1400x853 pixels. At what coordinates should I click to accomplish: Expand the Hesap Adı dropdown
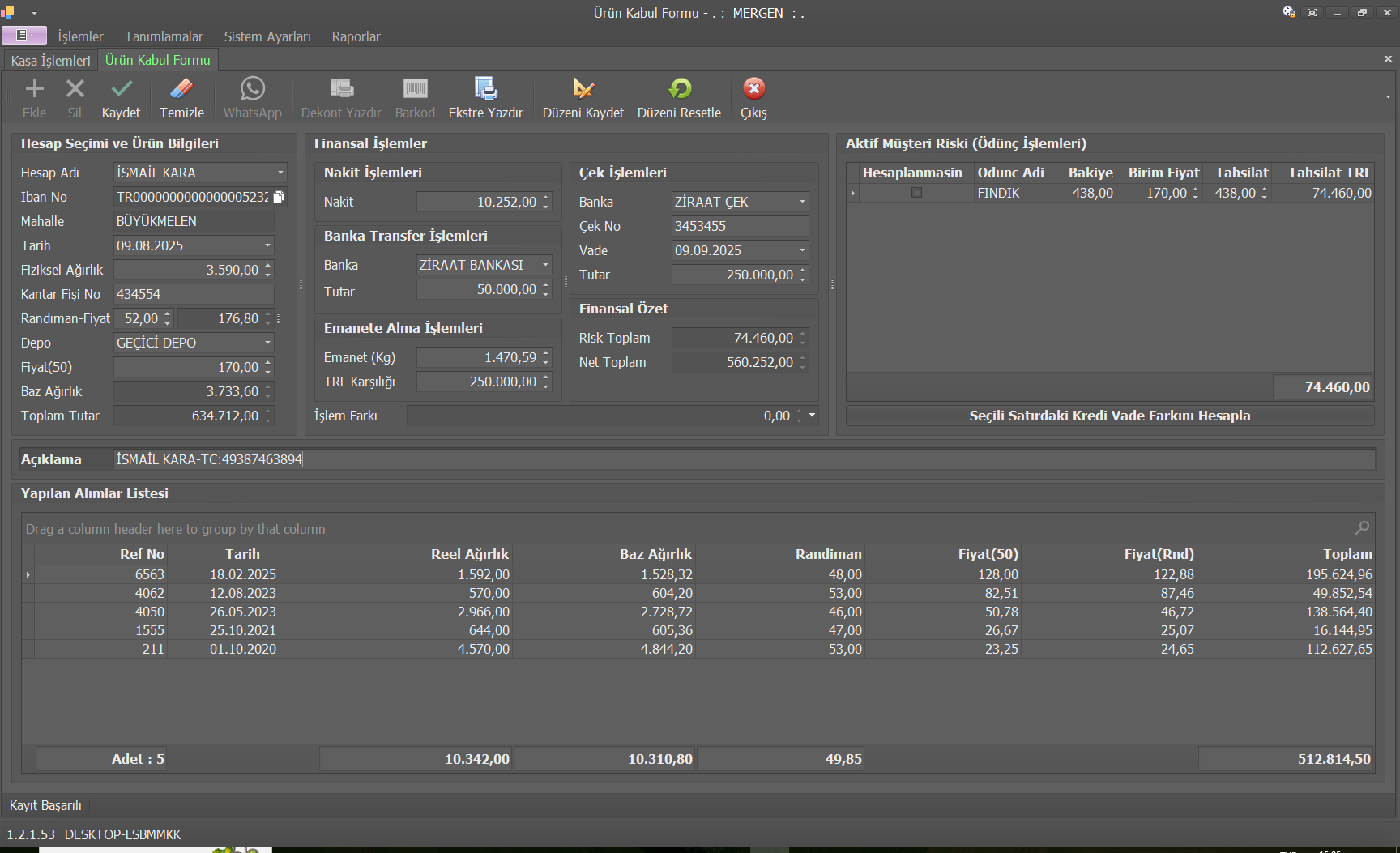(x=280, y=173)
